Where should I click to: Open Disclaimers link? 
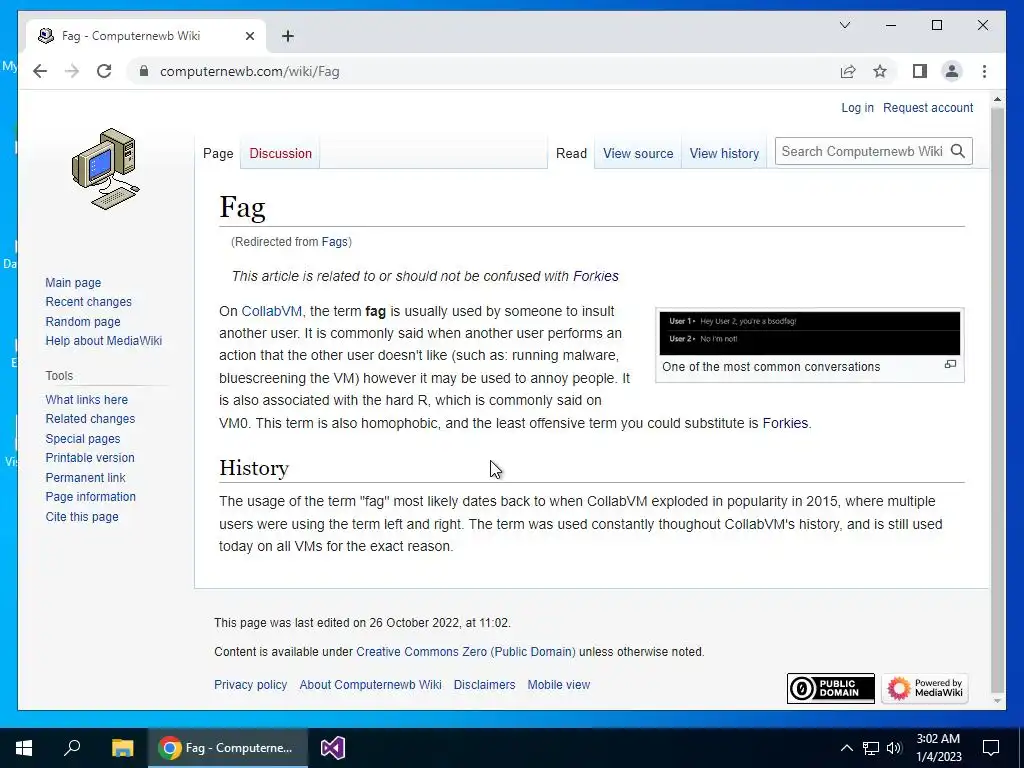tap(484, 684)
